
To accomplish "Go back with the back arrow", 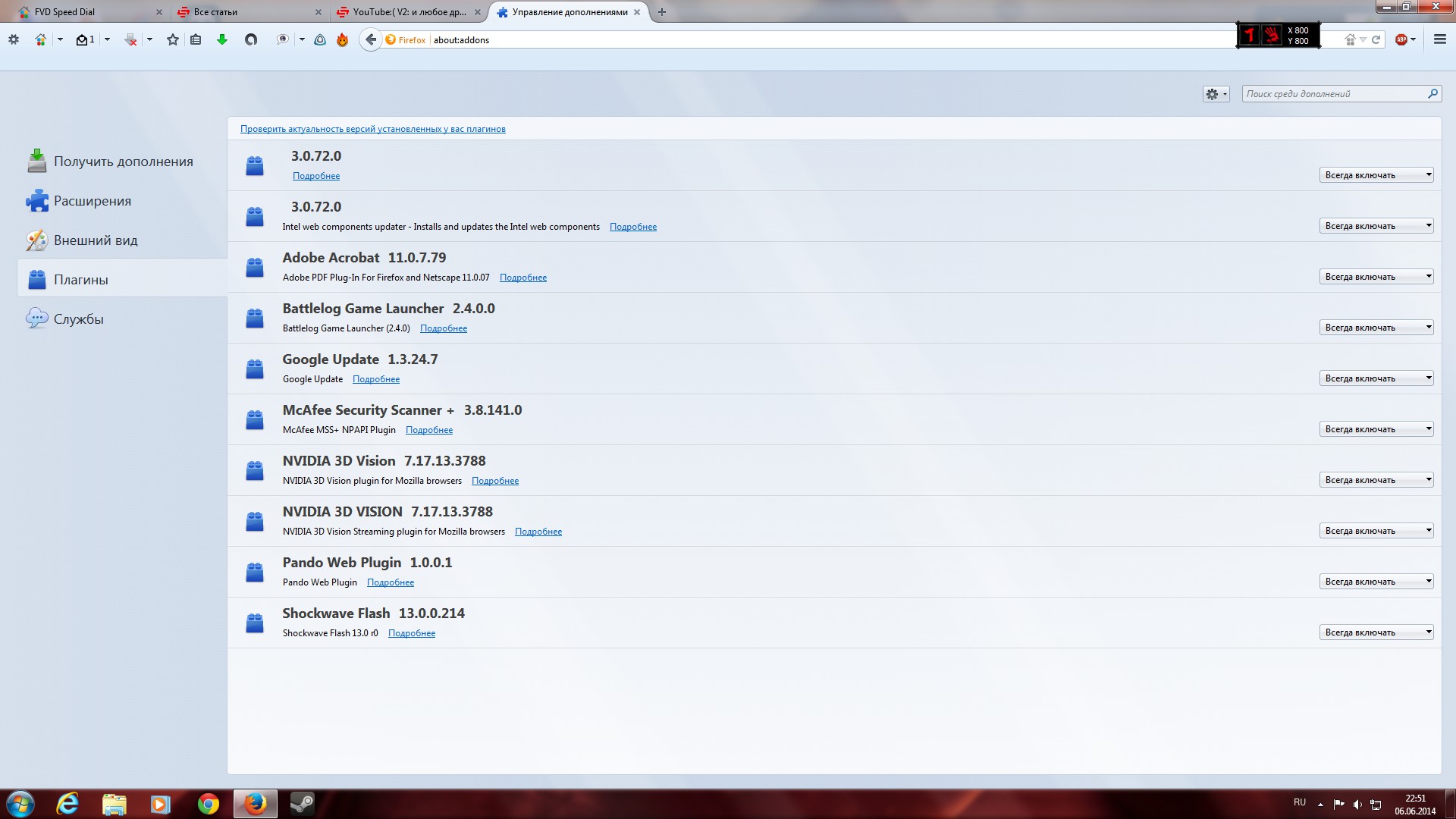I will click(x=370, y=39).
